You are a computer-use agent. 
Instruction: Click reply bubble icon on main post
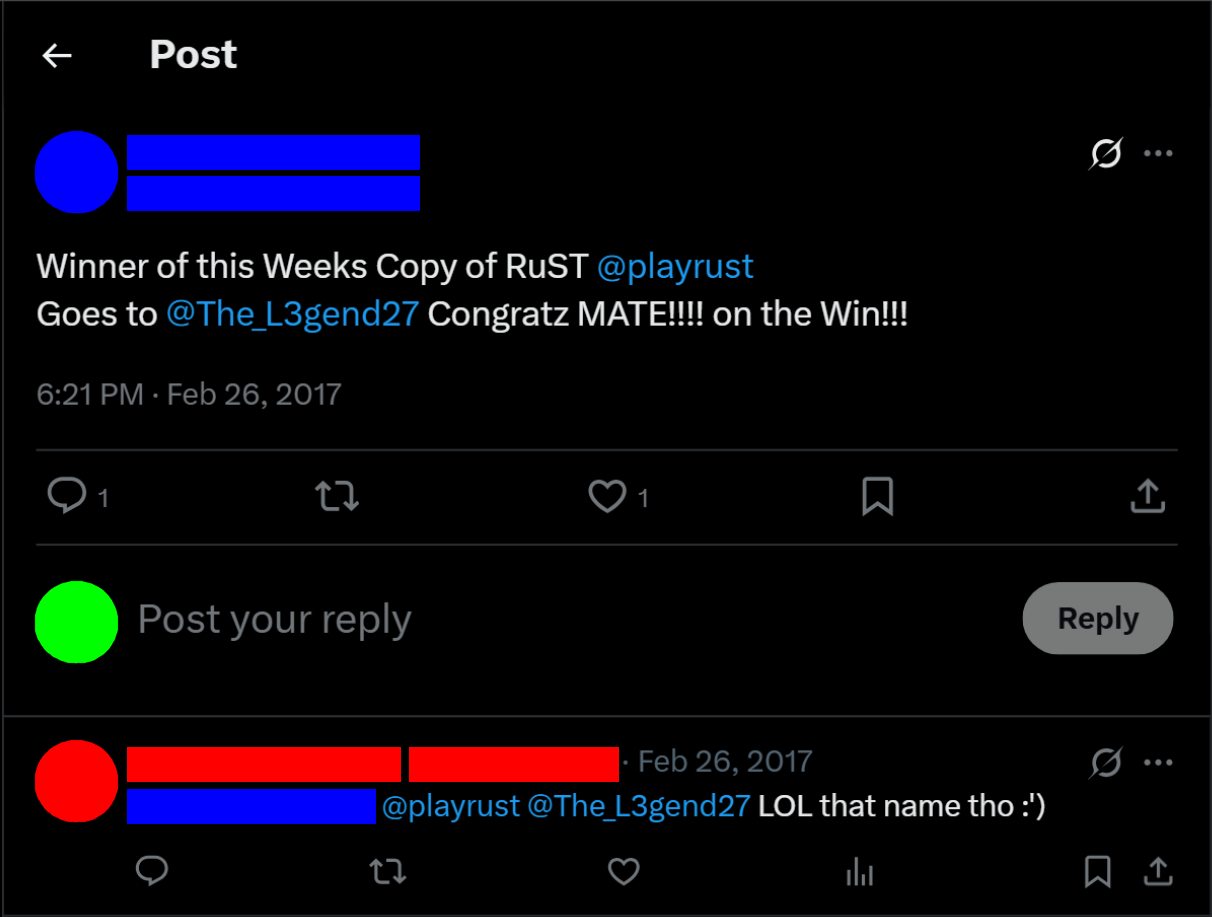click(67, 496)
